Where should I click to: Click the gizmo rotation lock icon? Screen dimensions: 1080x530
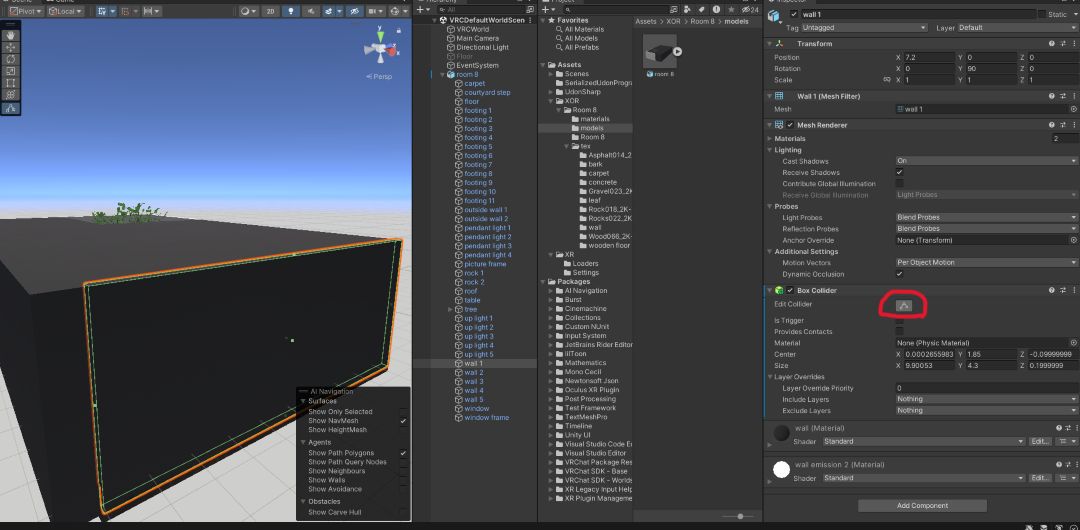[398, 31]
